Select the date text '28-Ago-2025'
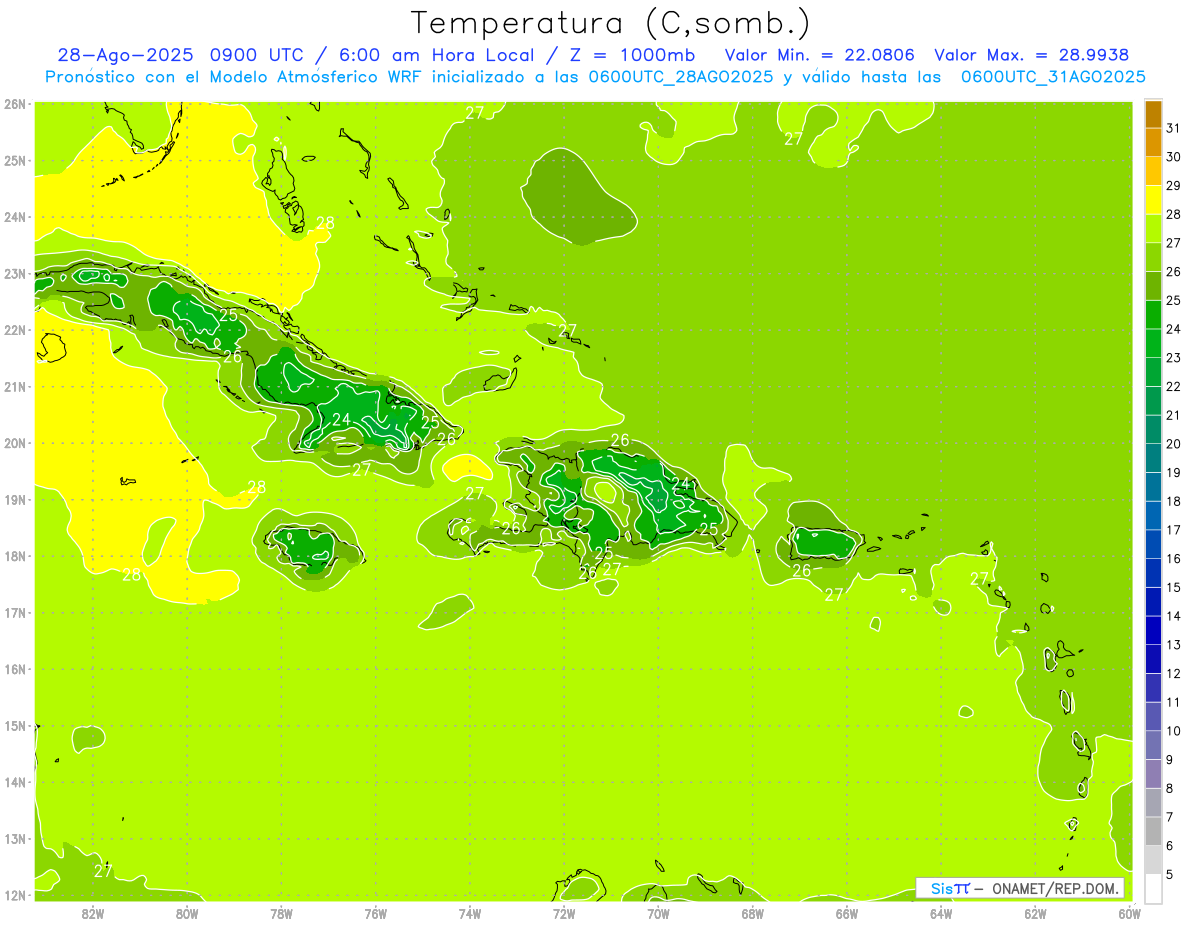The image size is (1200, 927). [125, 55]
